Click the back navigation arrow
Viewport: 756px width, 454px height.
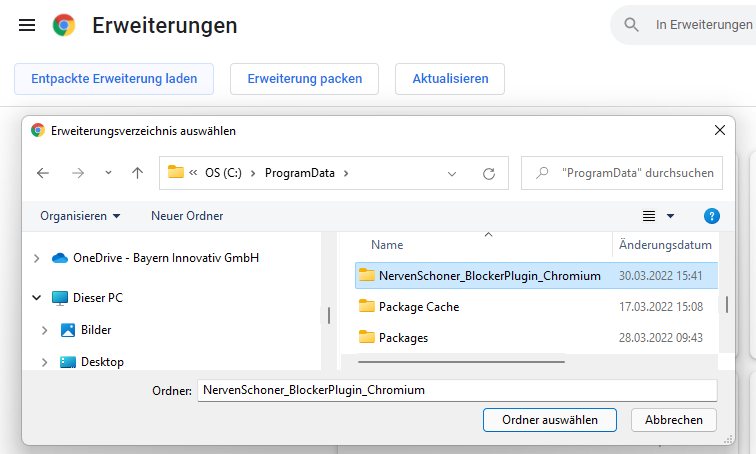pos(43,173)
